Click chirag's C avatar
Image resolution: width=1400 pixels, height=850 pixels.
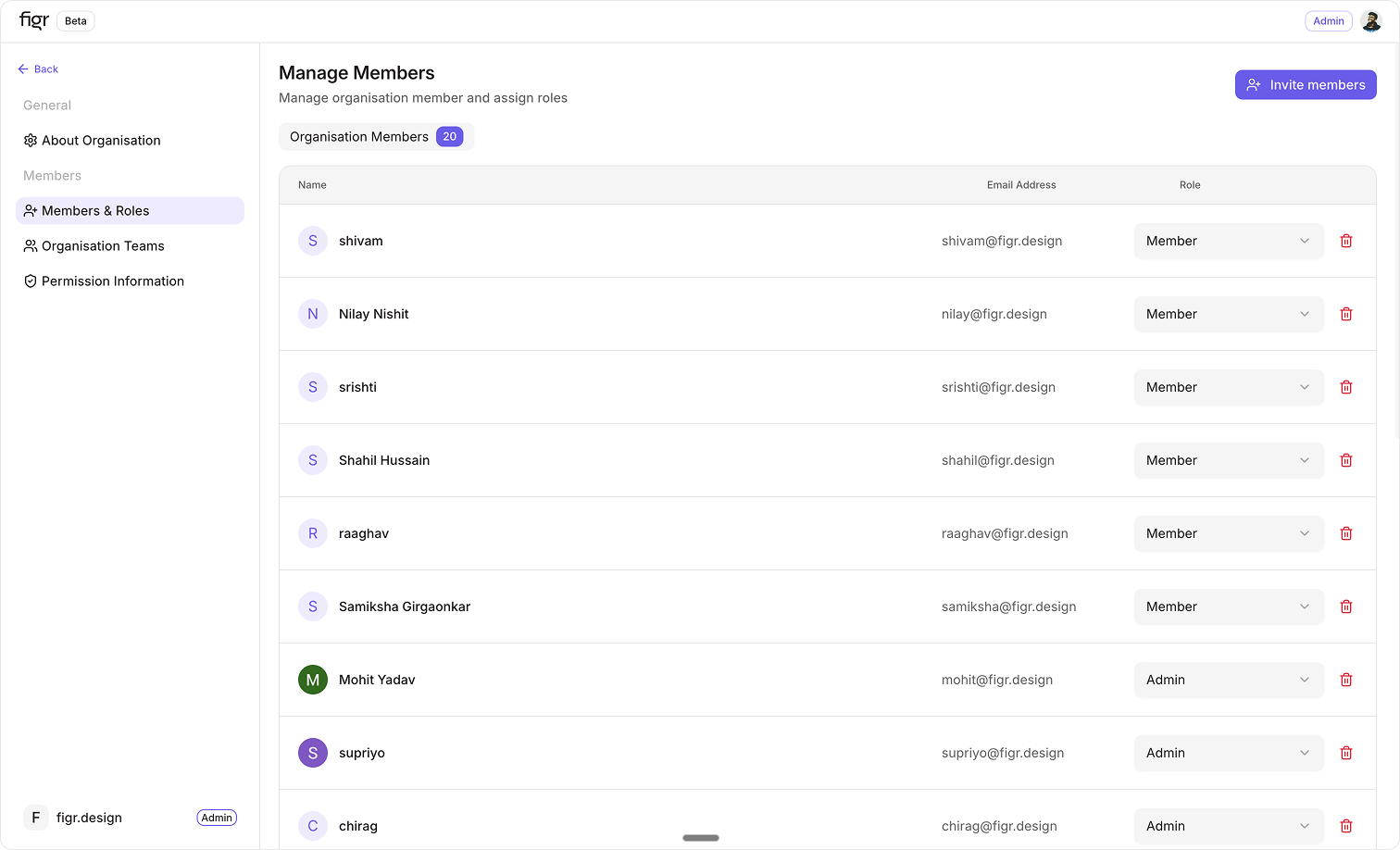(313, 826)
